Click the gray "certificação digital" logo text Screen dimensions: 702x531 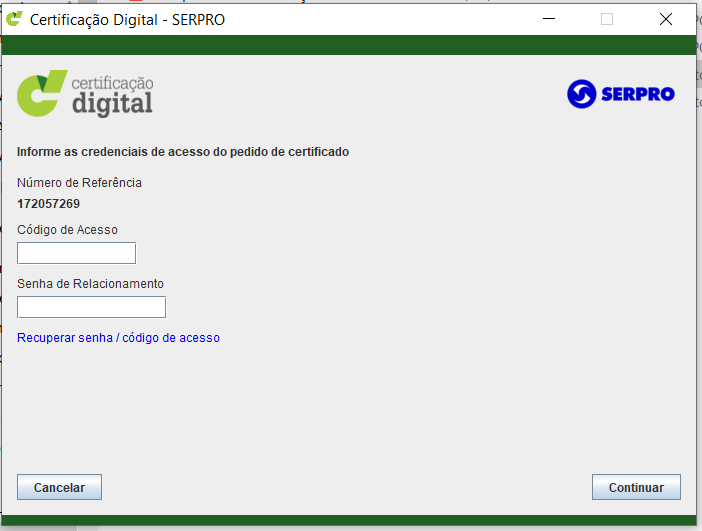[112, 94]
